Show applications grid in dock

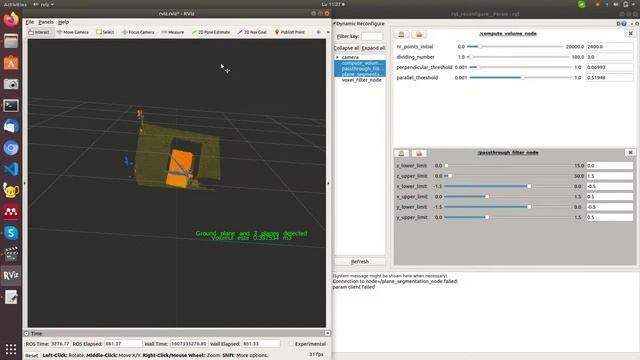tap(11, 349)
